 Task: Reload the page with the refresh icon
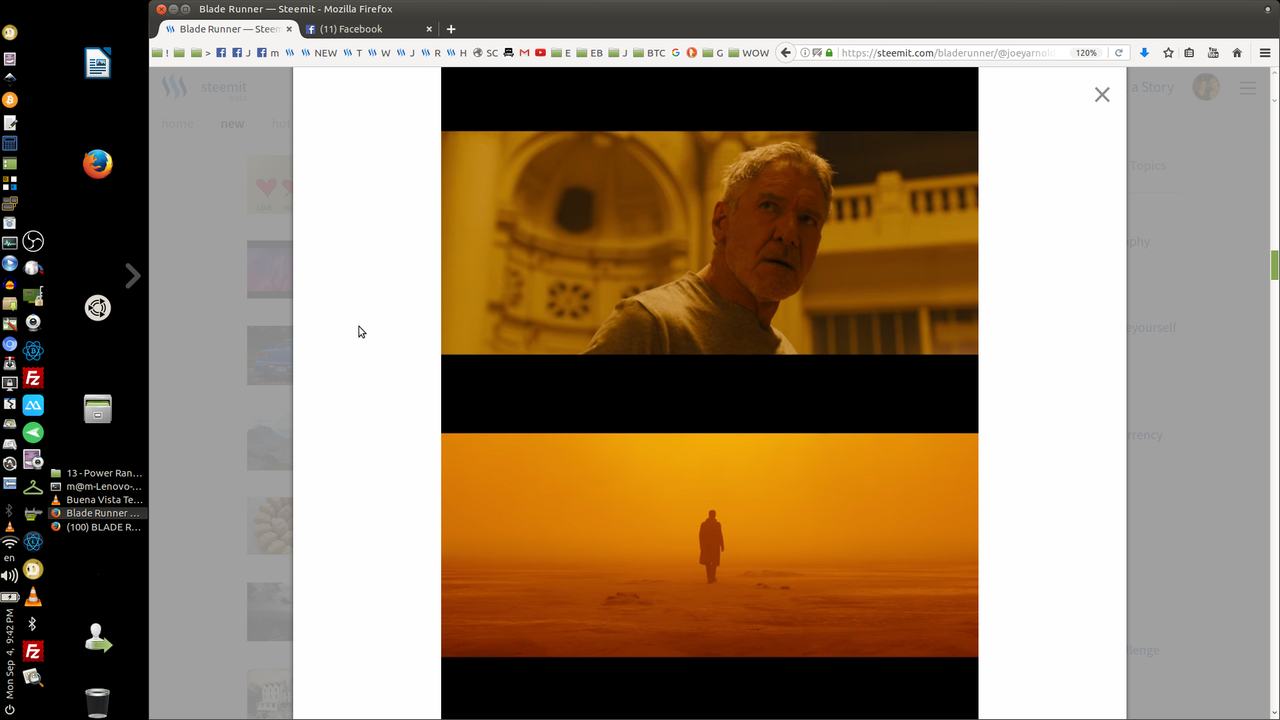coord(1119,52)
